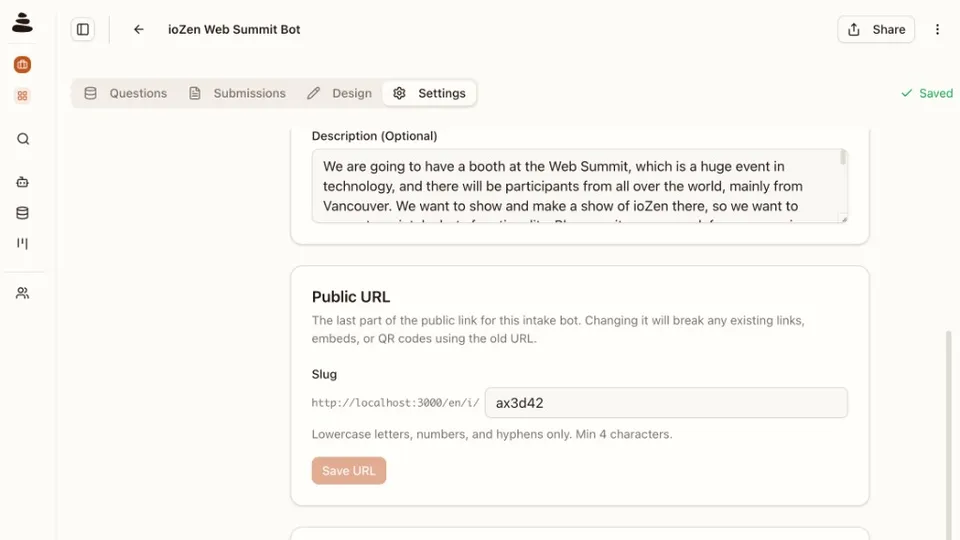Image resolution: width=960 pixels, height=540 pixels.
Task: Open the bots section robot icon
Action: (x=23, y=182)
